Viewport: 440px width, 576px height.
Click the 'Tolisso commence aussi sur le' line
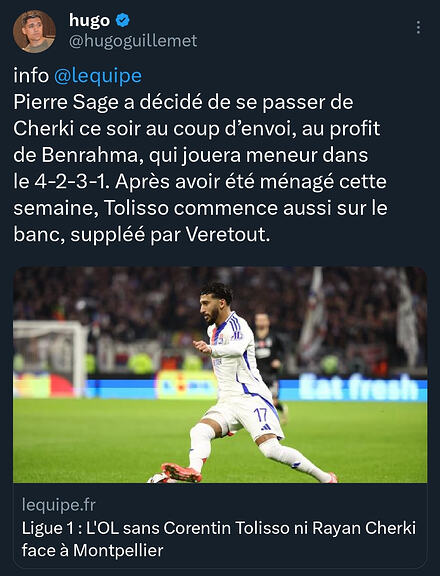pyautogui.click(x=201, y=208)
